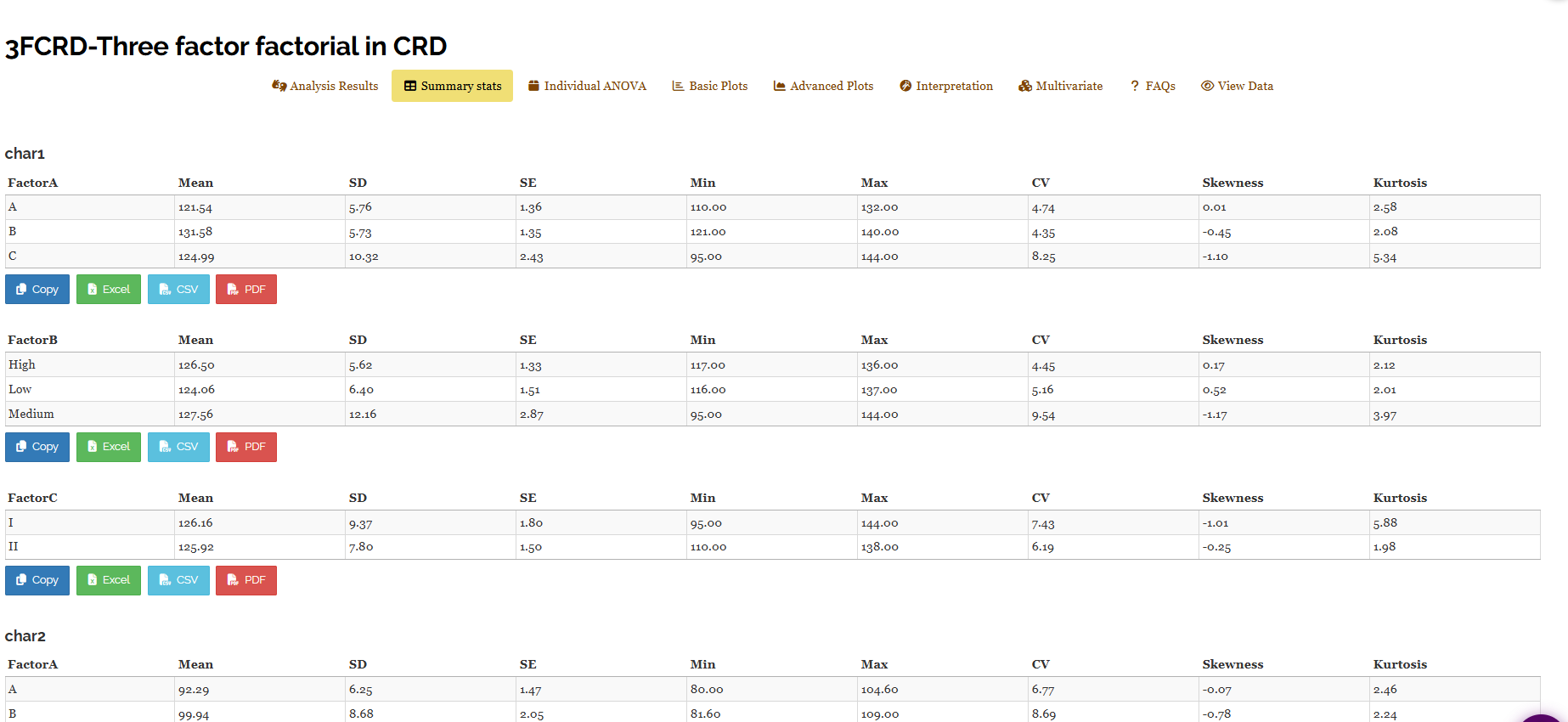The height and width of the screenshot is (722, 1568).
Task: Click the Multivariate cubes icon
Action: click(1025, 86)
